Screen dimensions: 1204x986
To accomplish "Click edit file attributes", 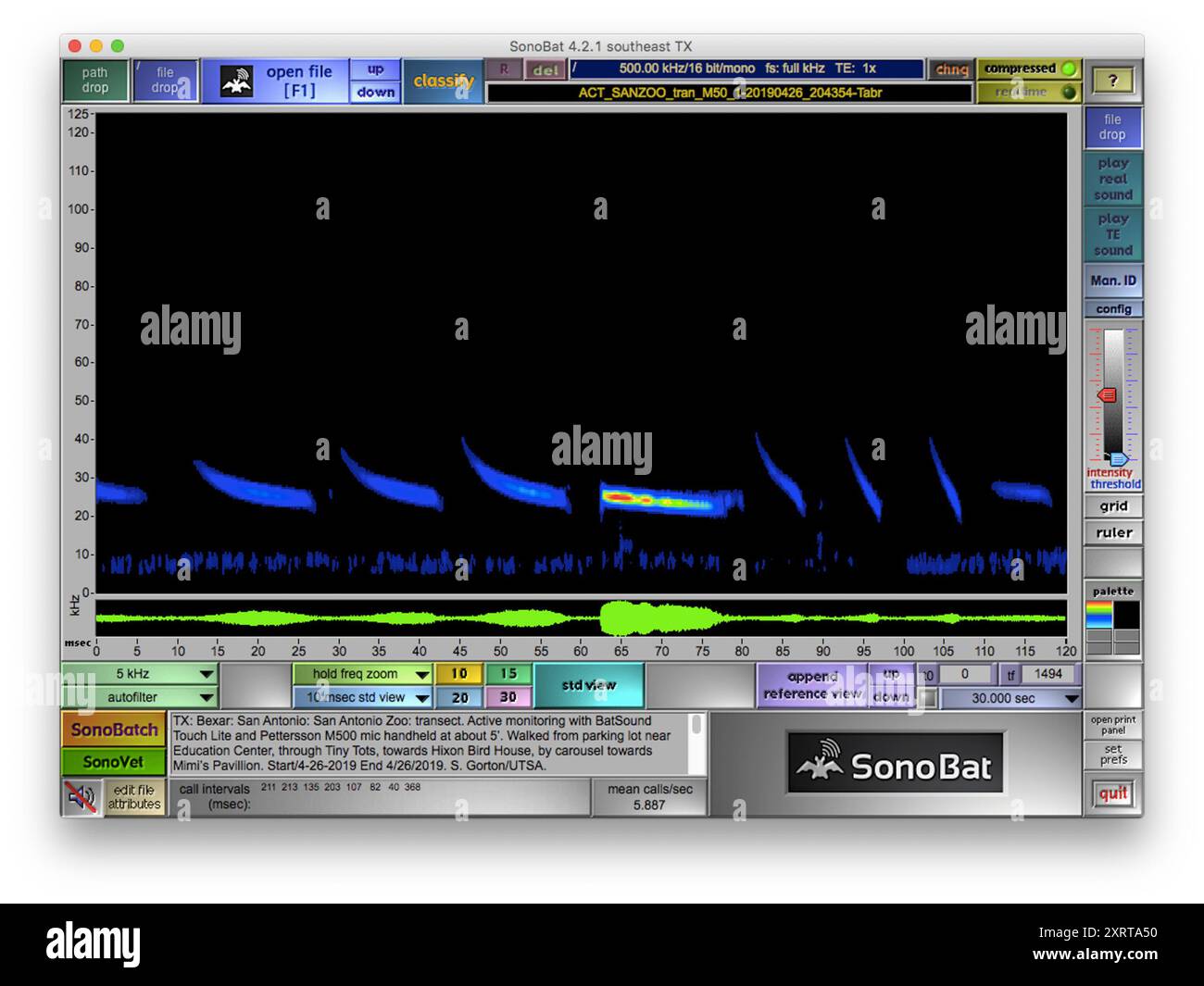I will pyautogui.click(x=135, y=797).
